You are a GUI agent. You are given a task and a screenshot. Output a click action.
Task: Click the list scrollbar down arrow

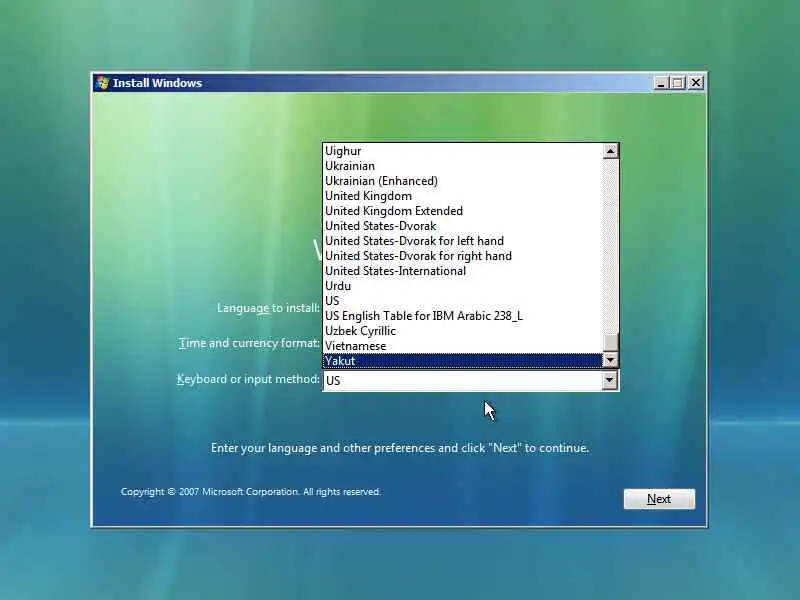point(611,360)
